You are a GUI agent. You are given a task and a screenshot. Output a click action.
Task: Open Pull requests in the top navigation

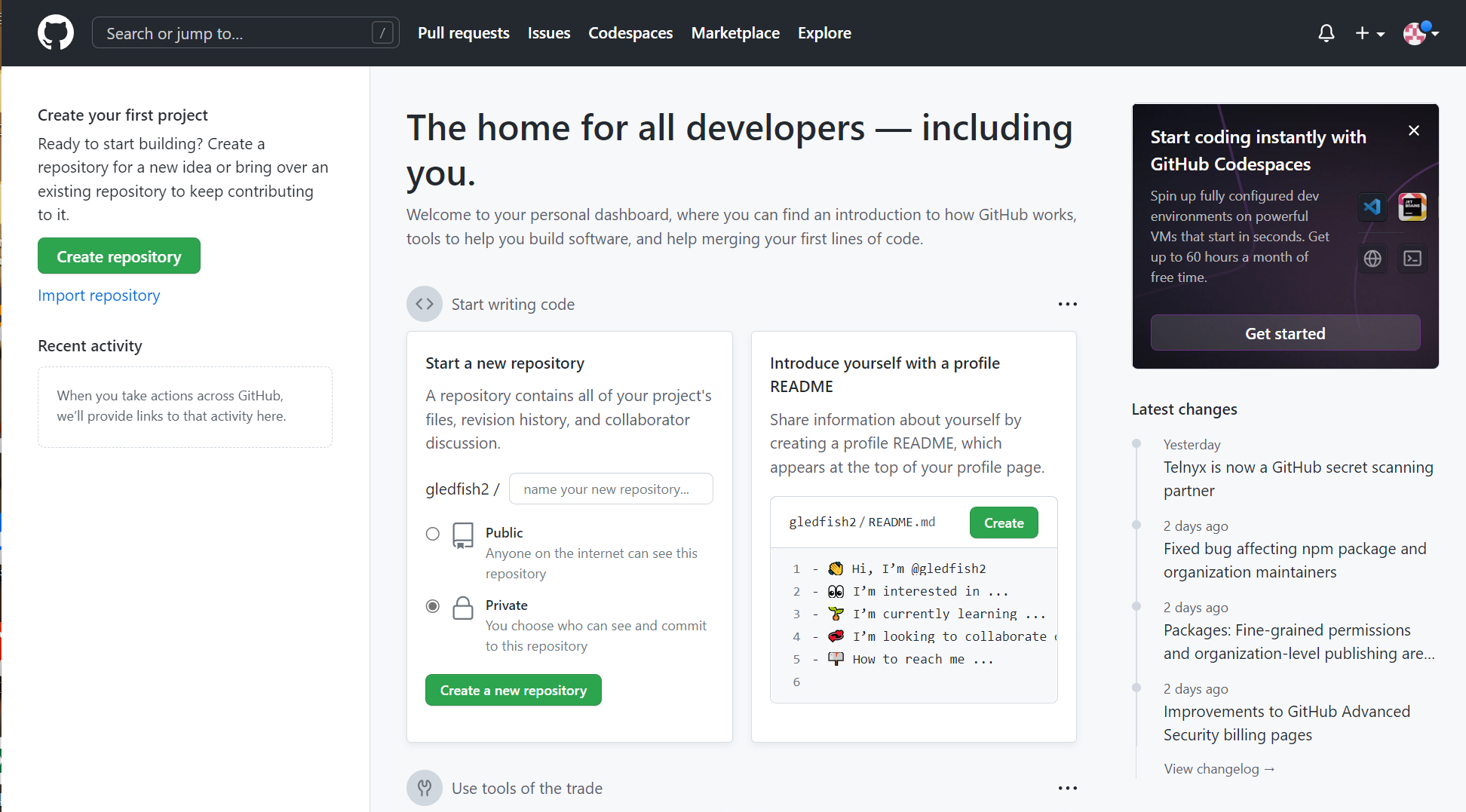click(x=464, y=33)
